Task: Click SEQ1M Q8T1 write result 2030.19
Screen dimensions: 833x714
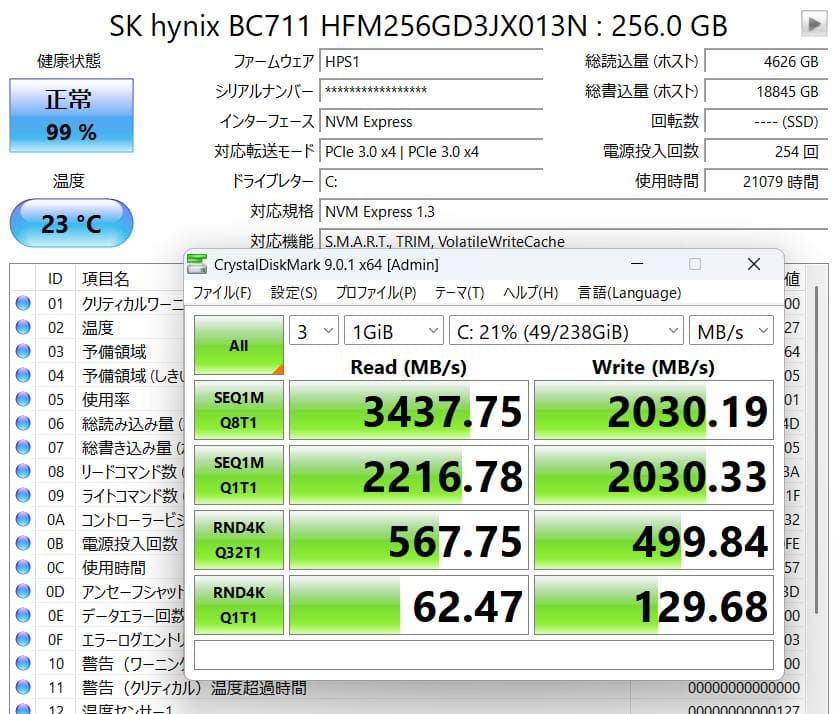Action: 654,410
